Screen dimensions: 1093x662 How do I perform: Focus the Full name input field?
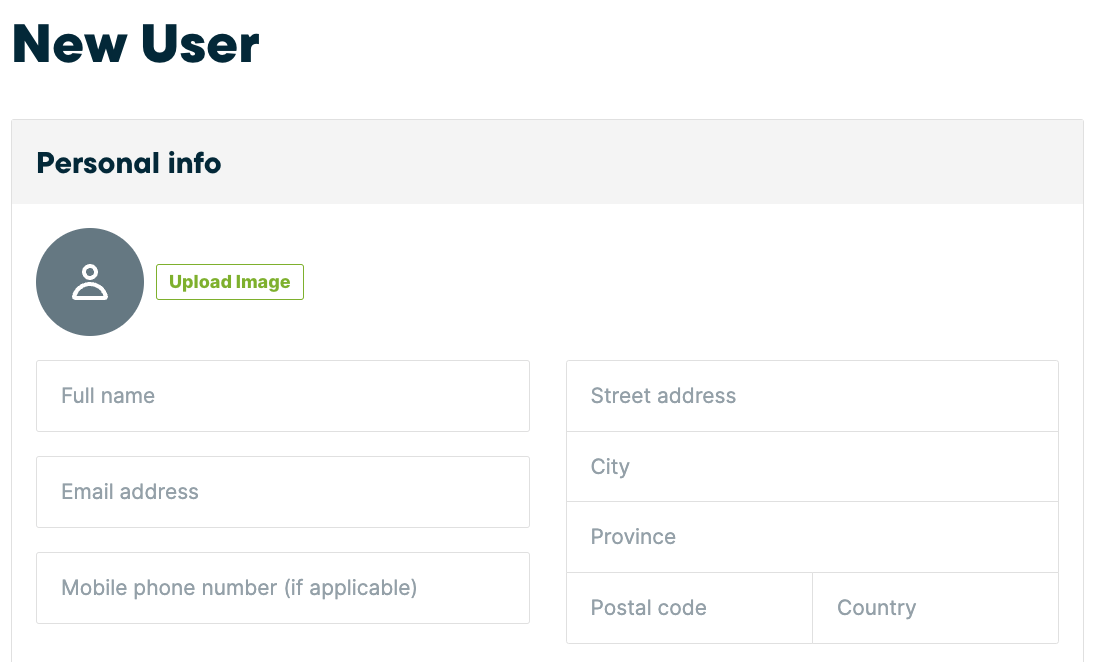(x=283, y=396)
